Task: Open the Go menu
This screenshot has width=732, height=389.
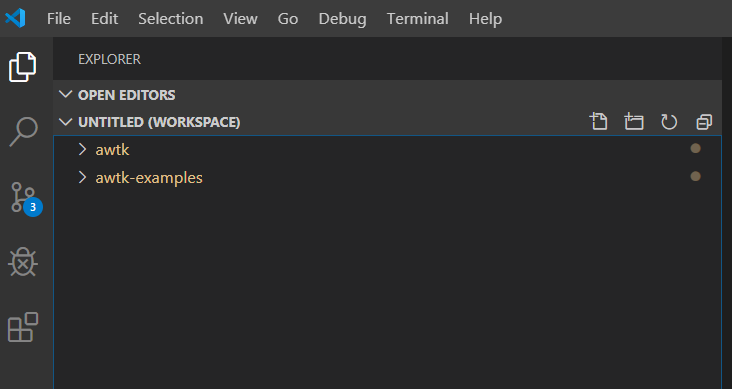Action: point(288,19)
